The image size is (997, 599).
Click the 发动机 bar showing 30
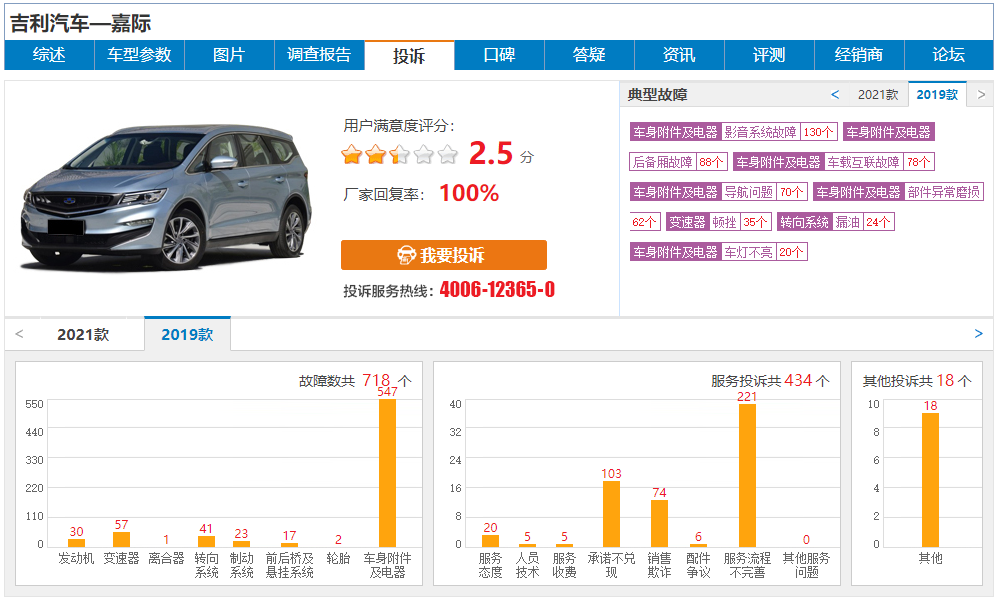point(76,543)
